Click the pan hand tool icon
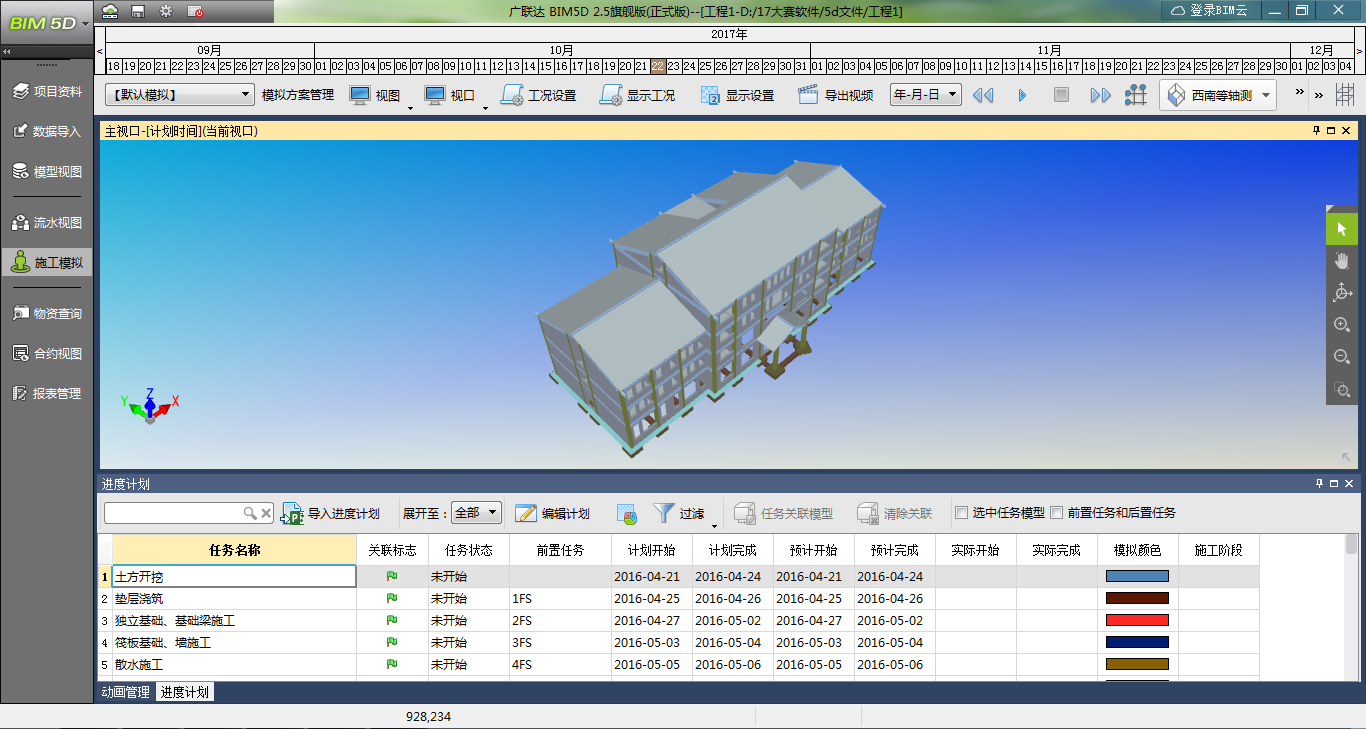The image size is (1366, 729). (1342, 261)
